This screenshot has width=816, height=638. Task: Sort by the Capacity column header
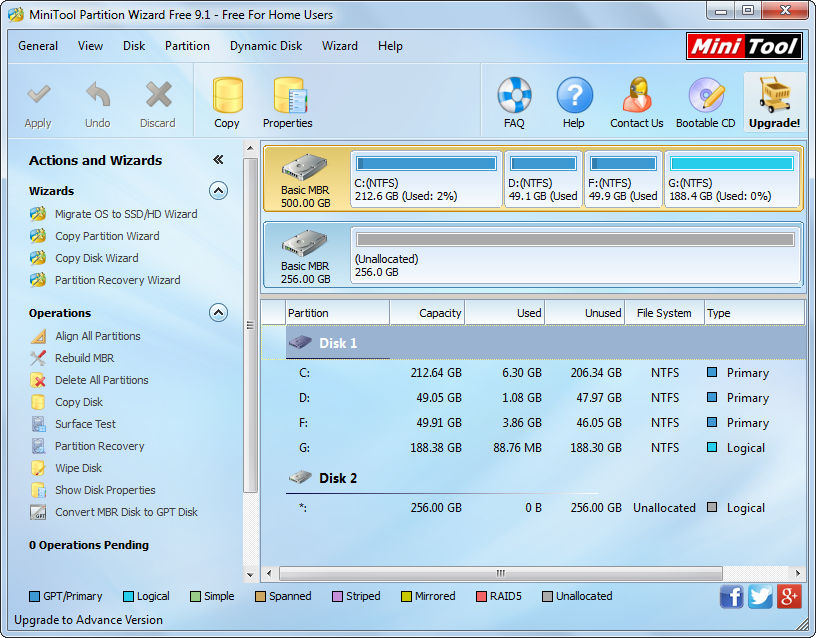point(427,313)
